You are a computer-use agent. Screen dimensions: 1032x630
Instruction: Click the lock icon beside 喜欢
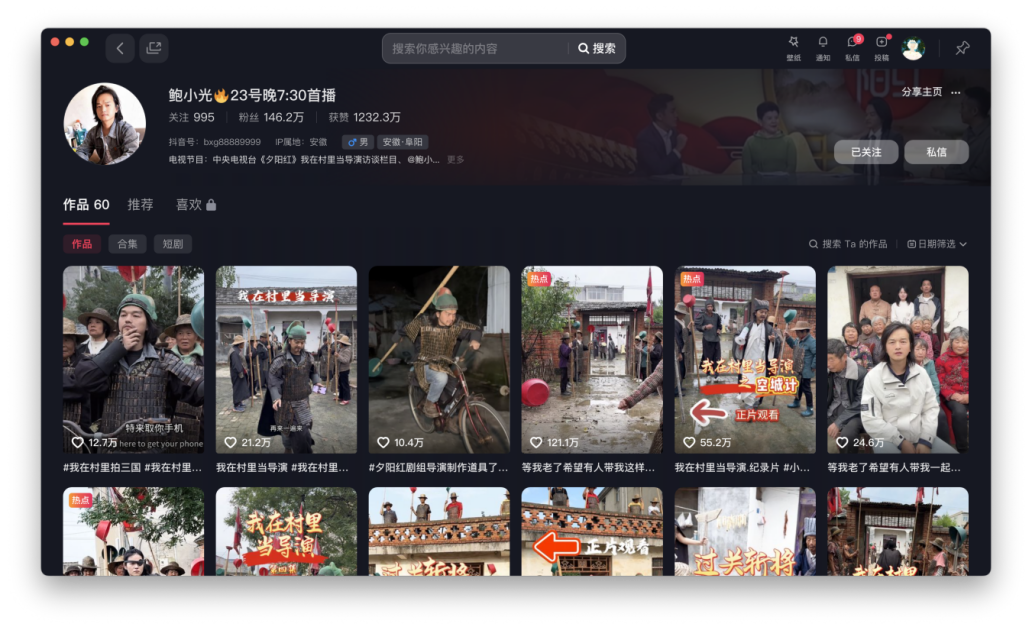pyautogui.click(x=211, y=205)
